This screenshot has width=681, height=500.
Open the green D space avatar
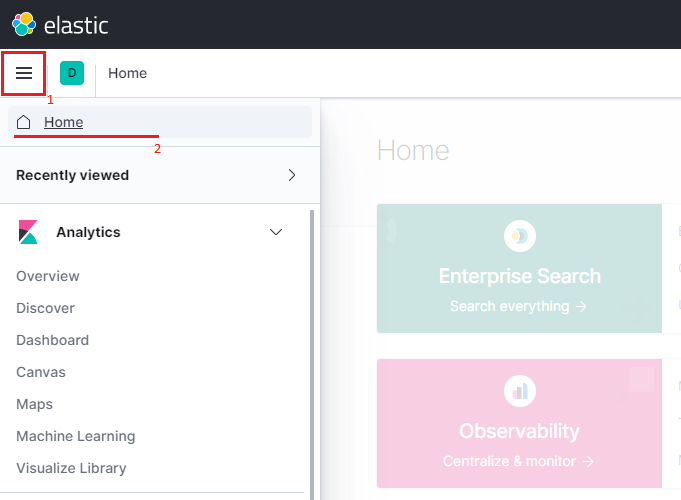tap(72, 73)
